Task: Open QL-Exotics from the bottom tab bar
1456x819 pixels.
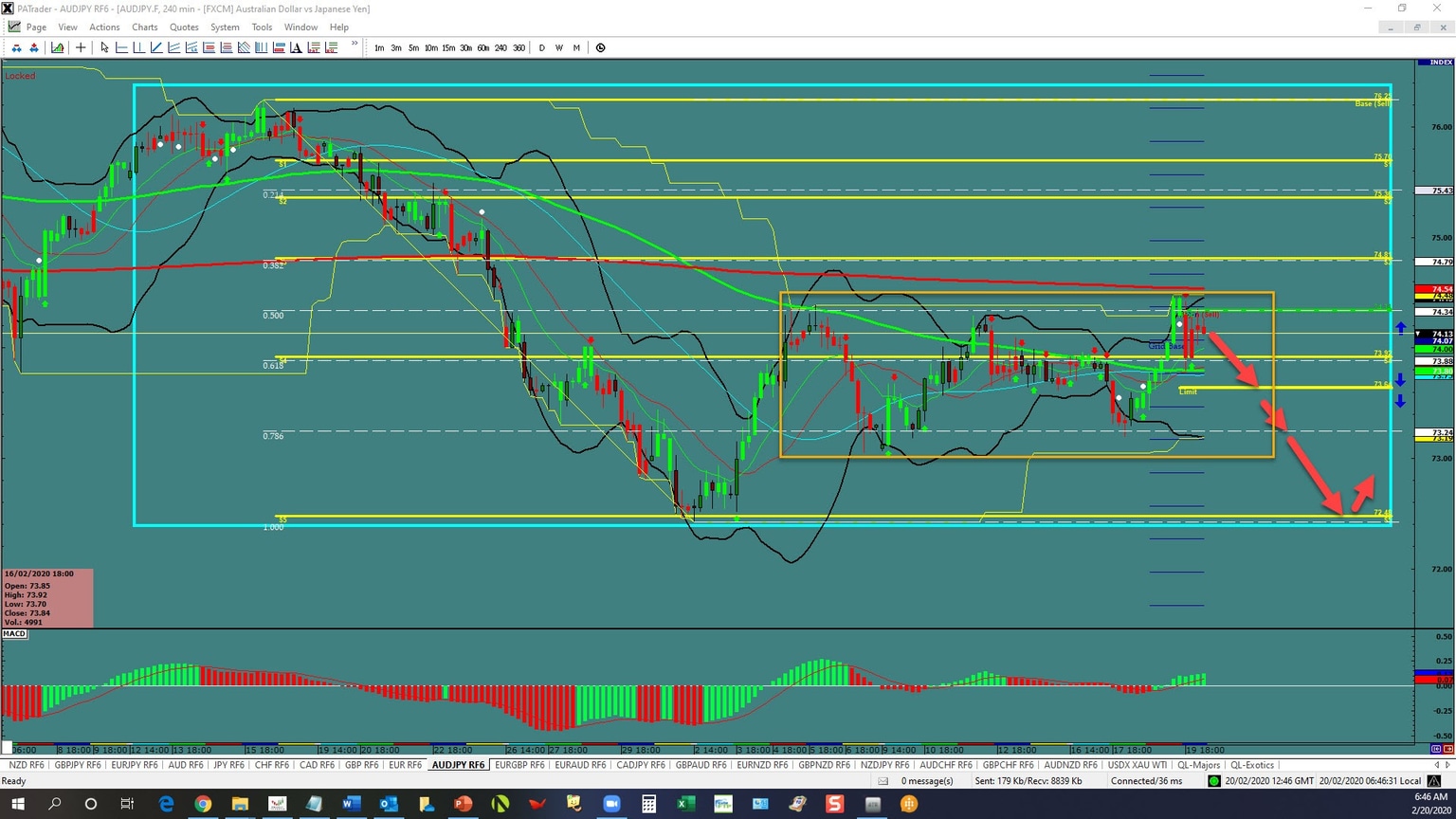Action: pos(1253,765)
